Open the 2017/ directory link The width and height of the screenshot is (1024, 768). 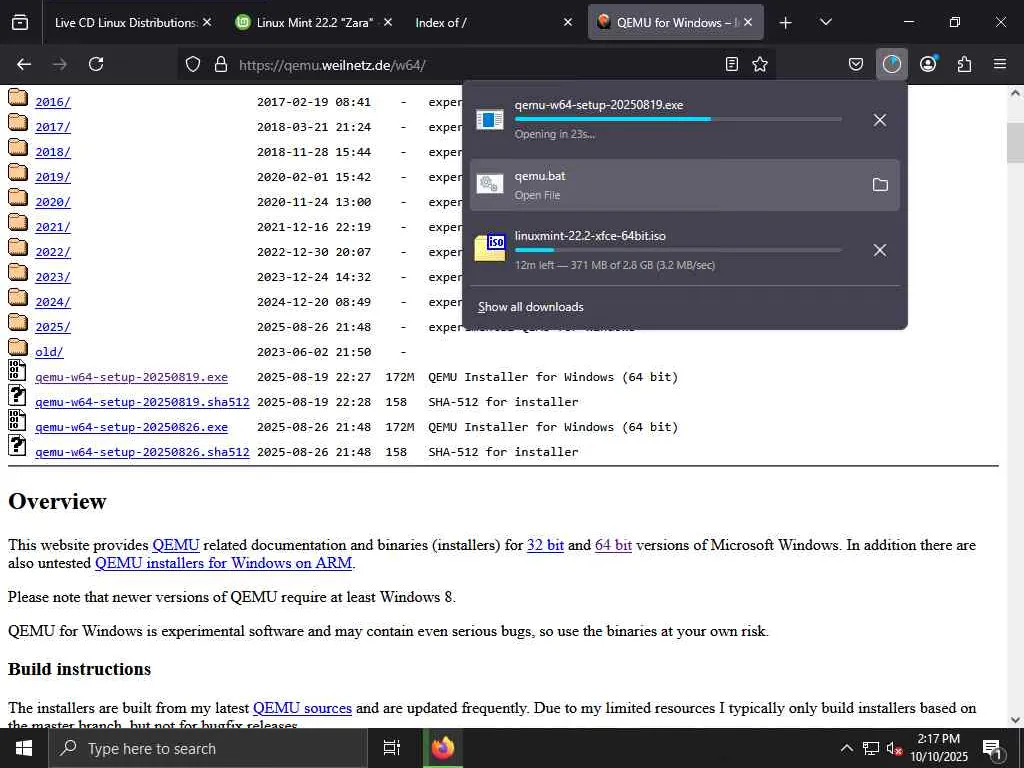point(53,127)
